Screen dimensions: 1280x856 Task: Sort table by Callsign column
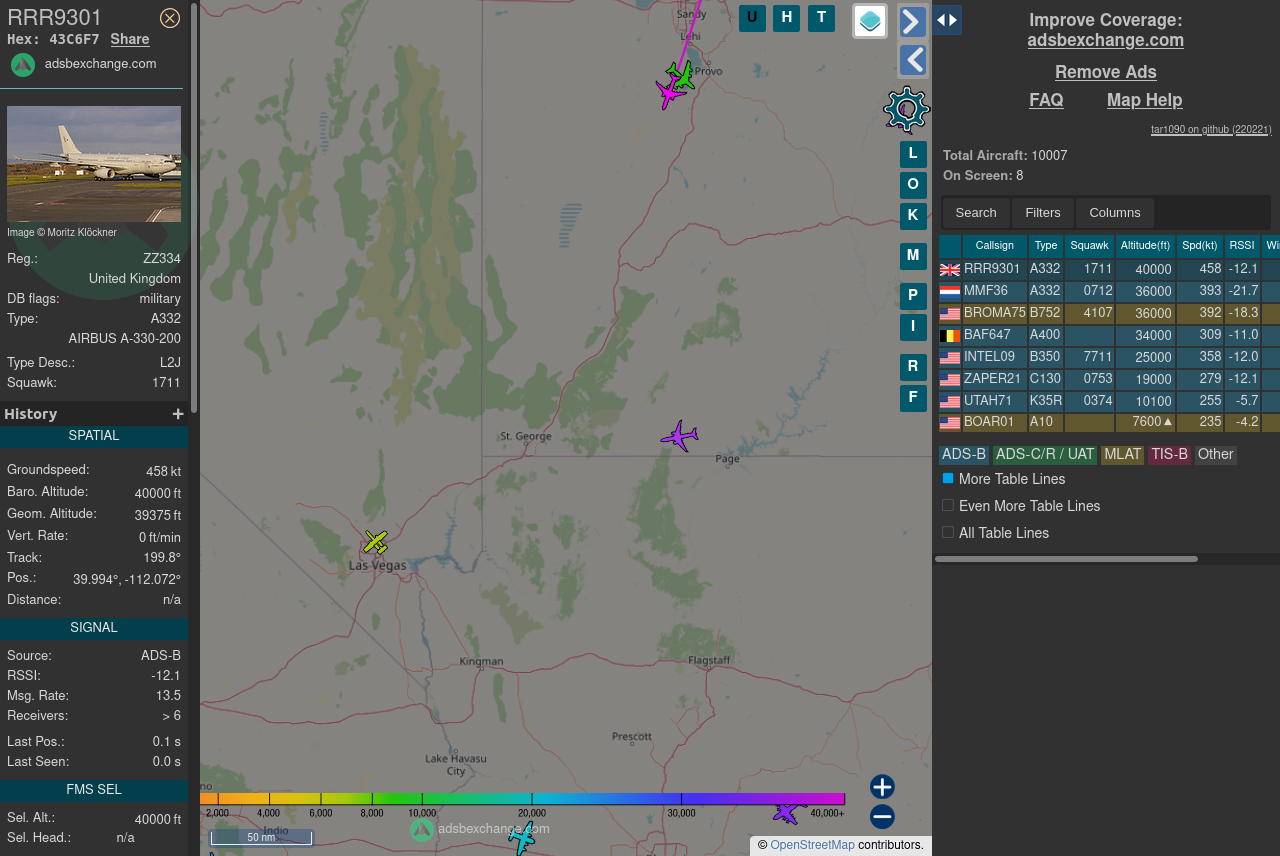994,246
